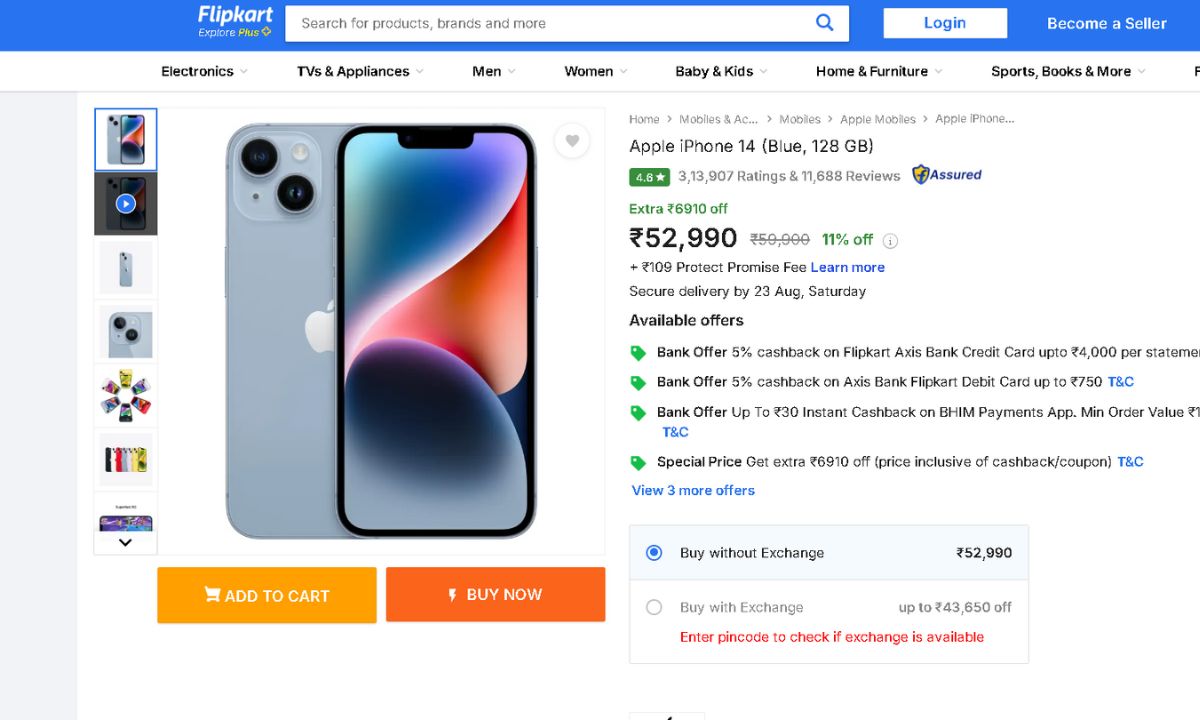Open the Baby & Kids menu
Image resolution: width=1200 pixels, height=720 pixels.
click(x=721, y=71)
